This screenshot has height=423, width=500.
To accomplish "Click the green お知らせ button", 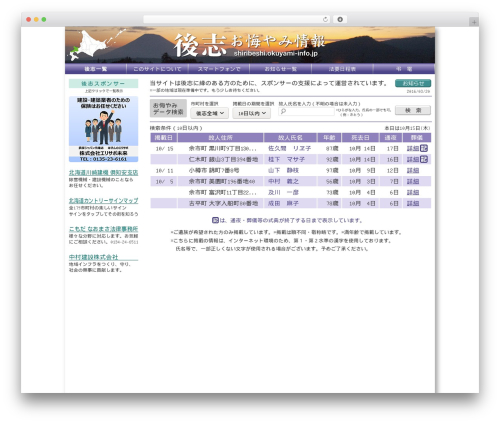I will 413,83.
